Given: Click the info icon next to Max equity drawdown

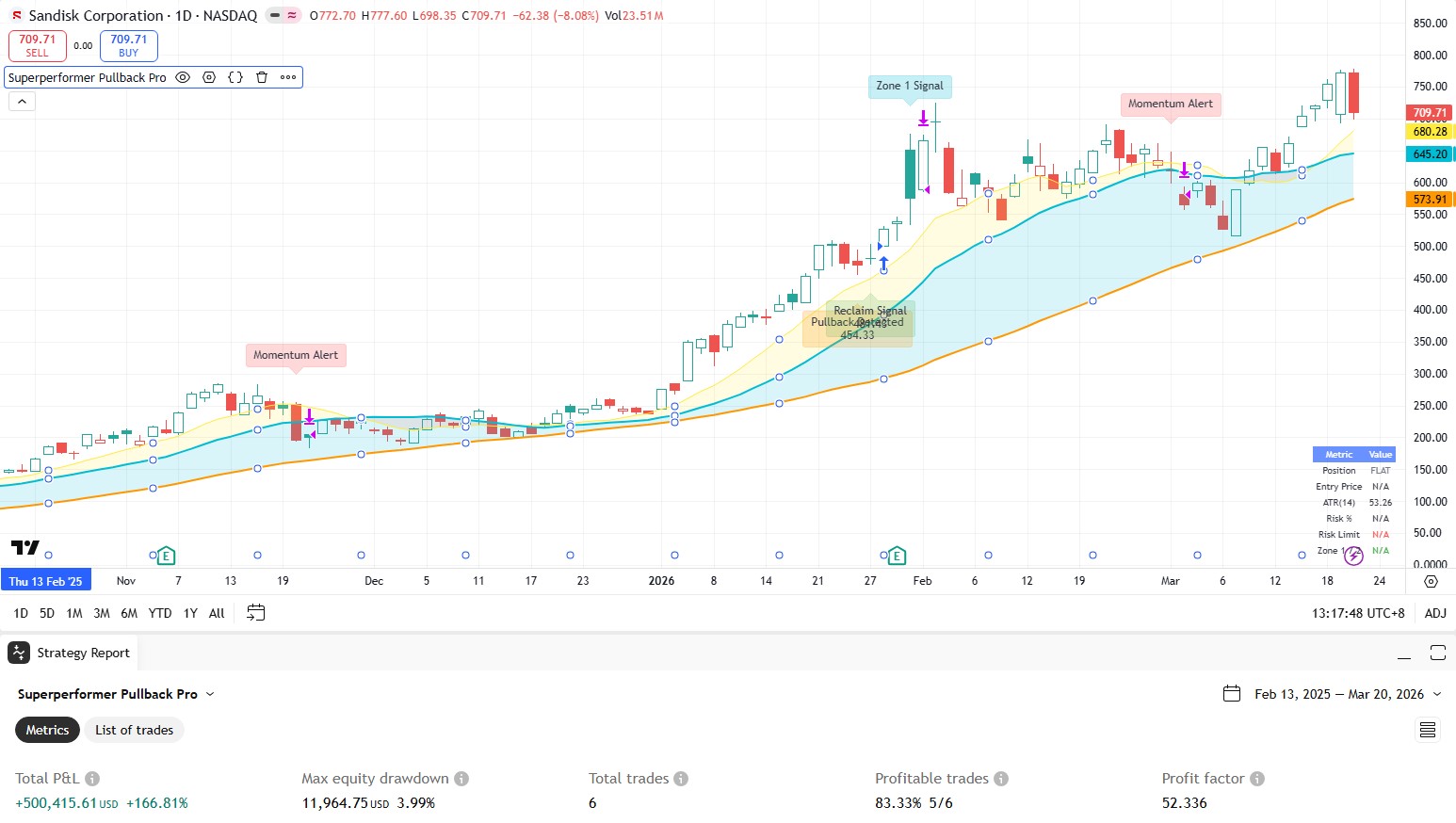Looking at the screenshot, I should (461, 779).
